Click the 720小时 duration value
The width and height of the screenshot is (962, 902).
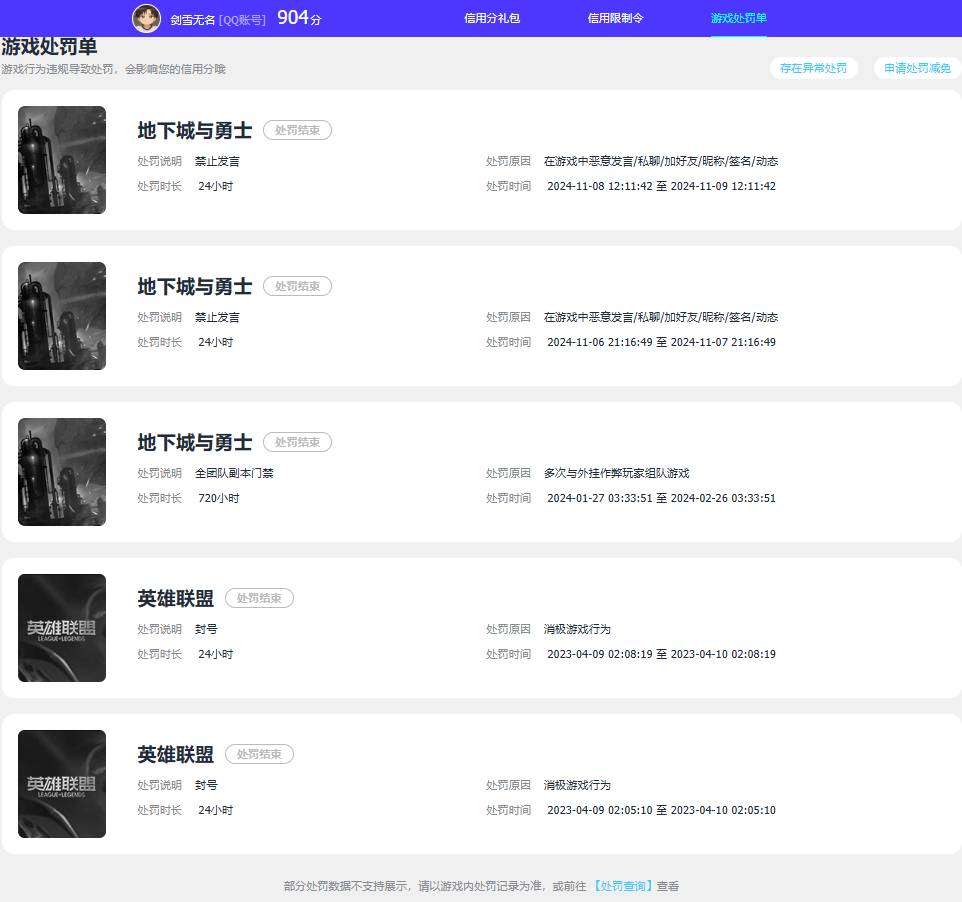218,498
